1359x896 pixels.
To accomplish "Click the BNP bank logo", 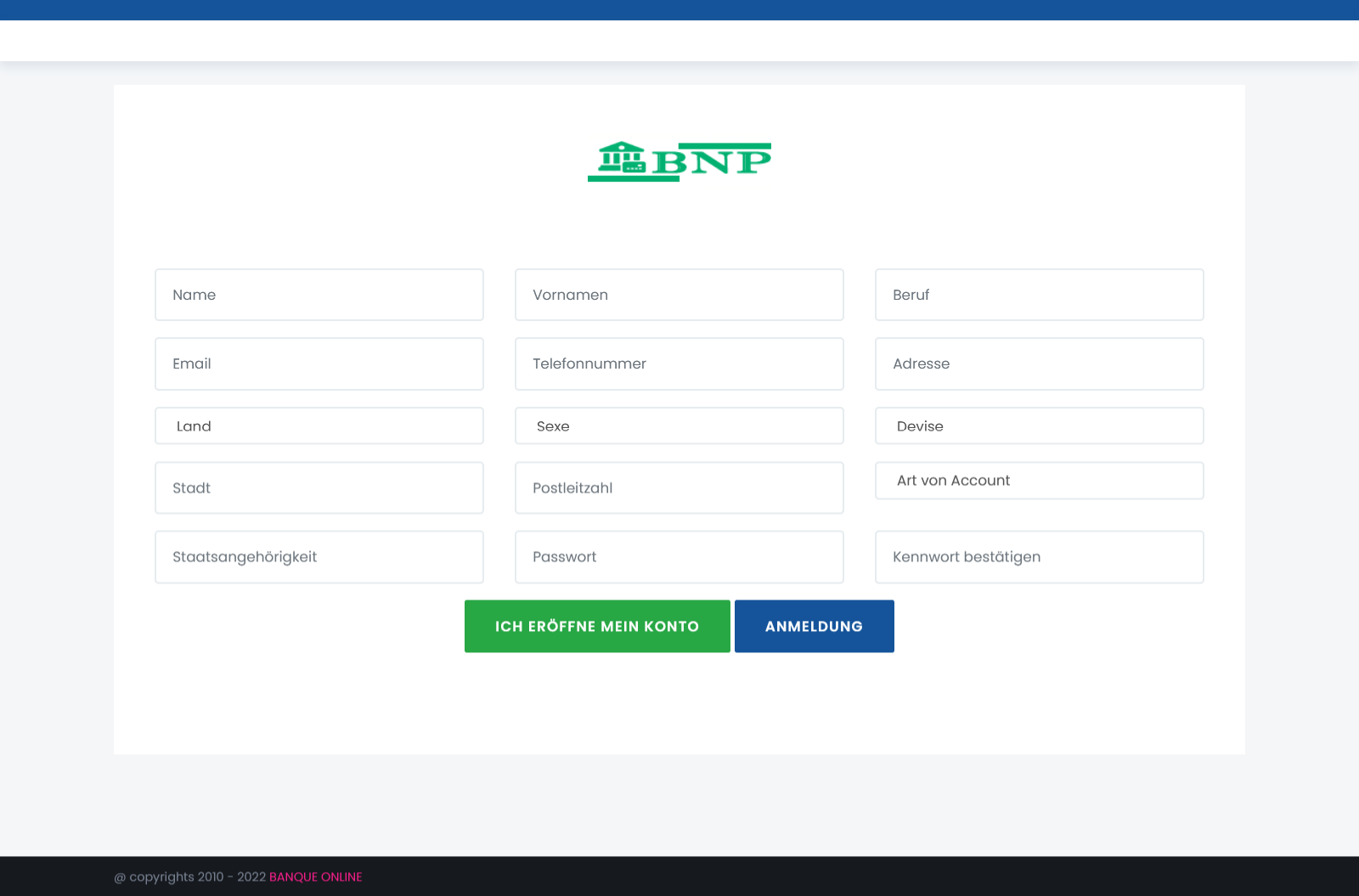I will click(679, 161).
